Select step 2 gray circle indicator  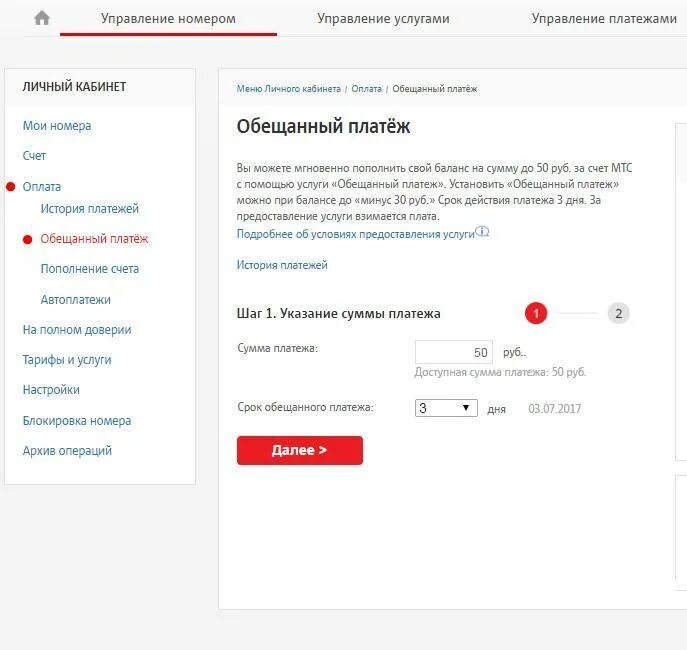618,314
